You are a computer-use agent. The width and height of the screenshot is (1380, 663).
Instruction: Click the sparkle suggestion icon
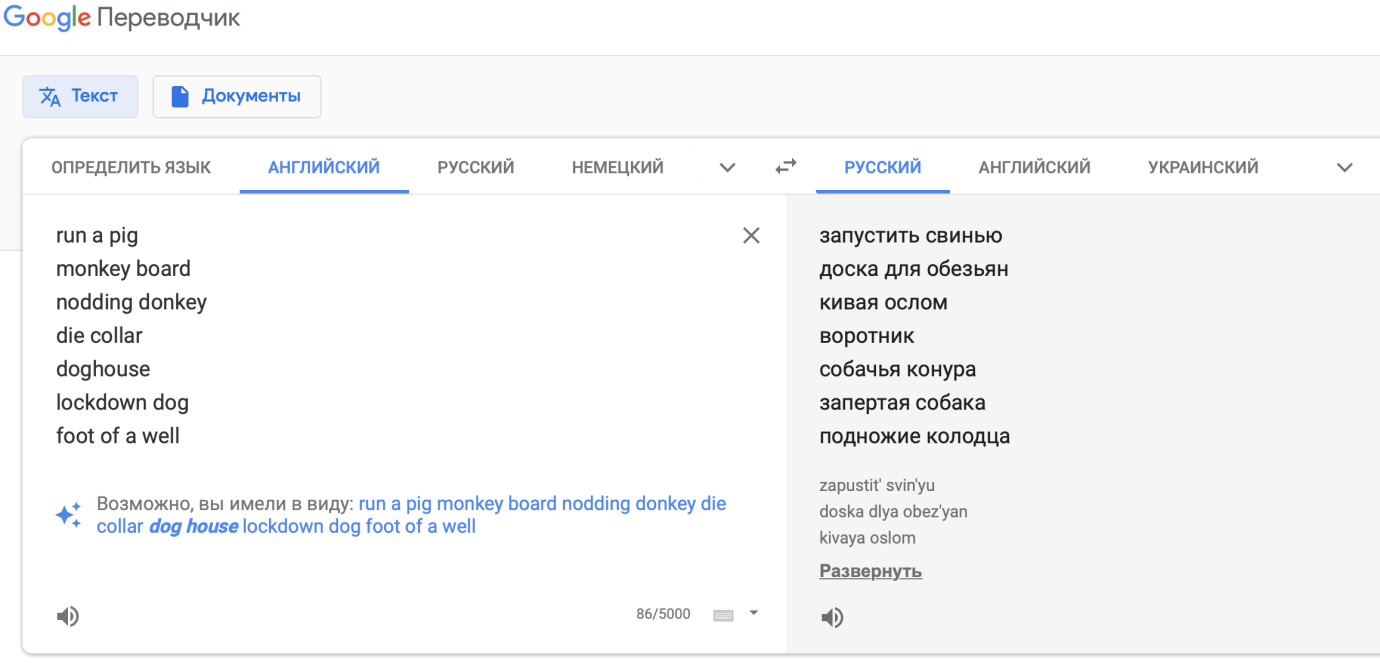pos(68,515)
